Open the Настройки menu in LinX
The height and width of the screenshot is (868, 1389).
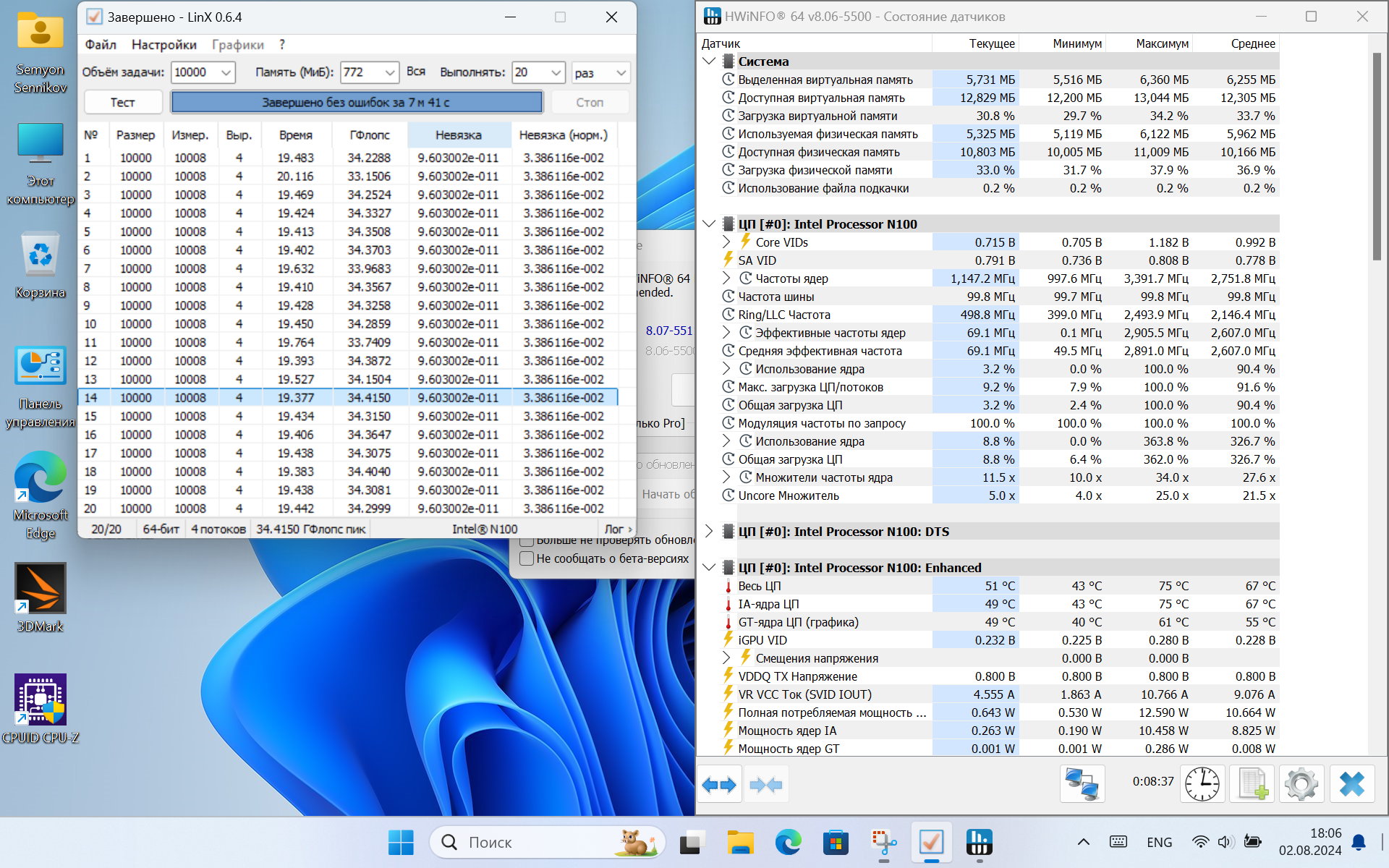163,45
